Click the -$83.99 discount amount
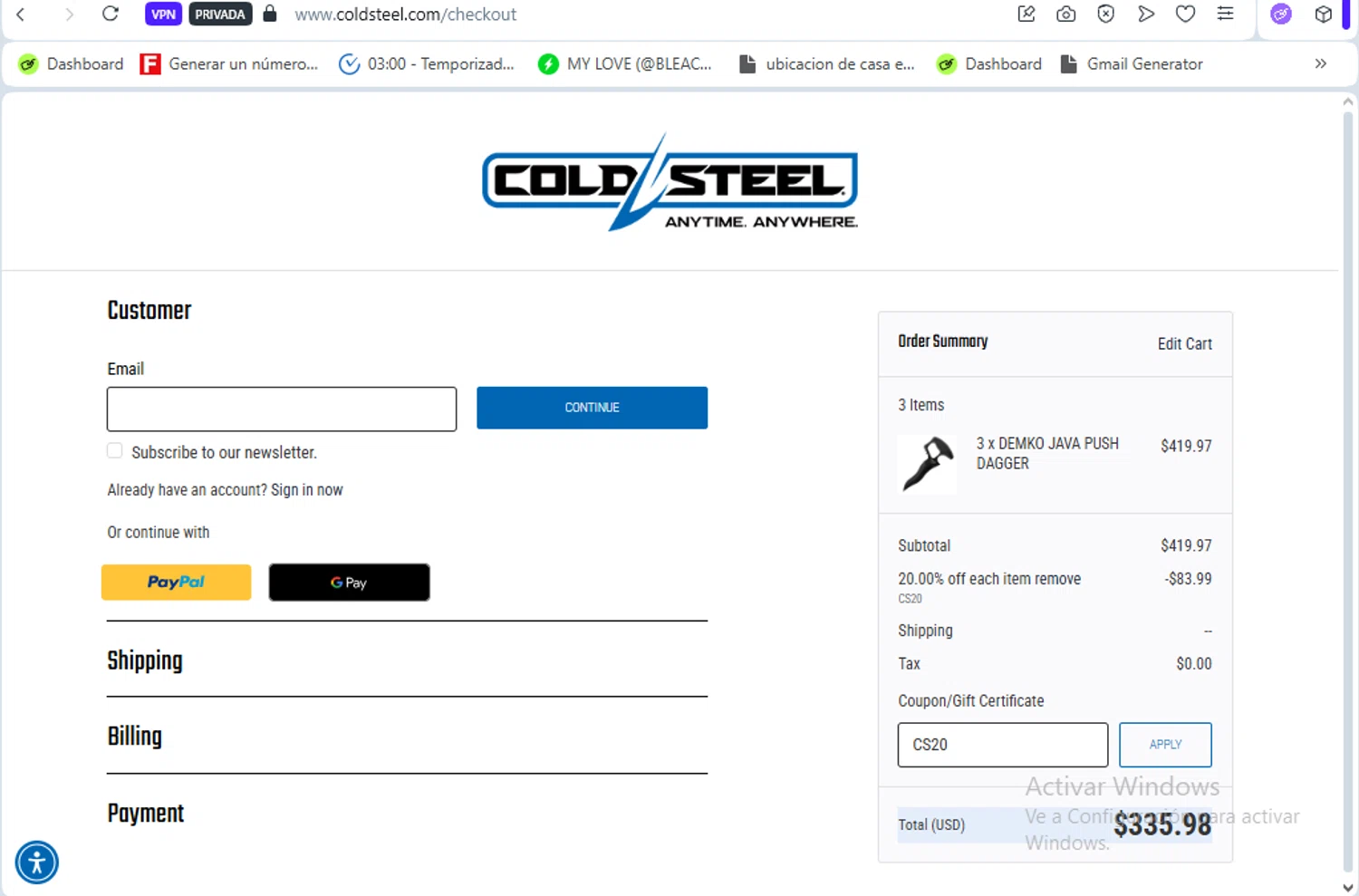This screenshot has width=1359, height=896. point(1189,579)
